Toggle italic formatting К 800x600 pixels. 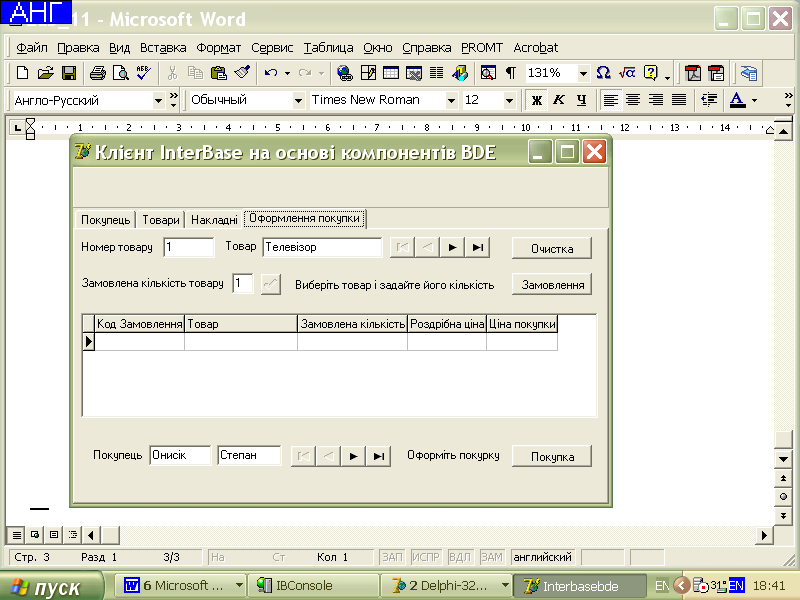pos(559,100)
